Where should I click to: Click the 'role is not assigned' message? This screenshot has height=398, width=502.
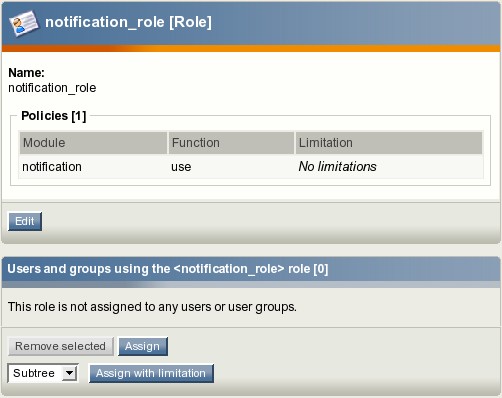pyautogui.click(x=152, y=307)
